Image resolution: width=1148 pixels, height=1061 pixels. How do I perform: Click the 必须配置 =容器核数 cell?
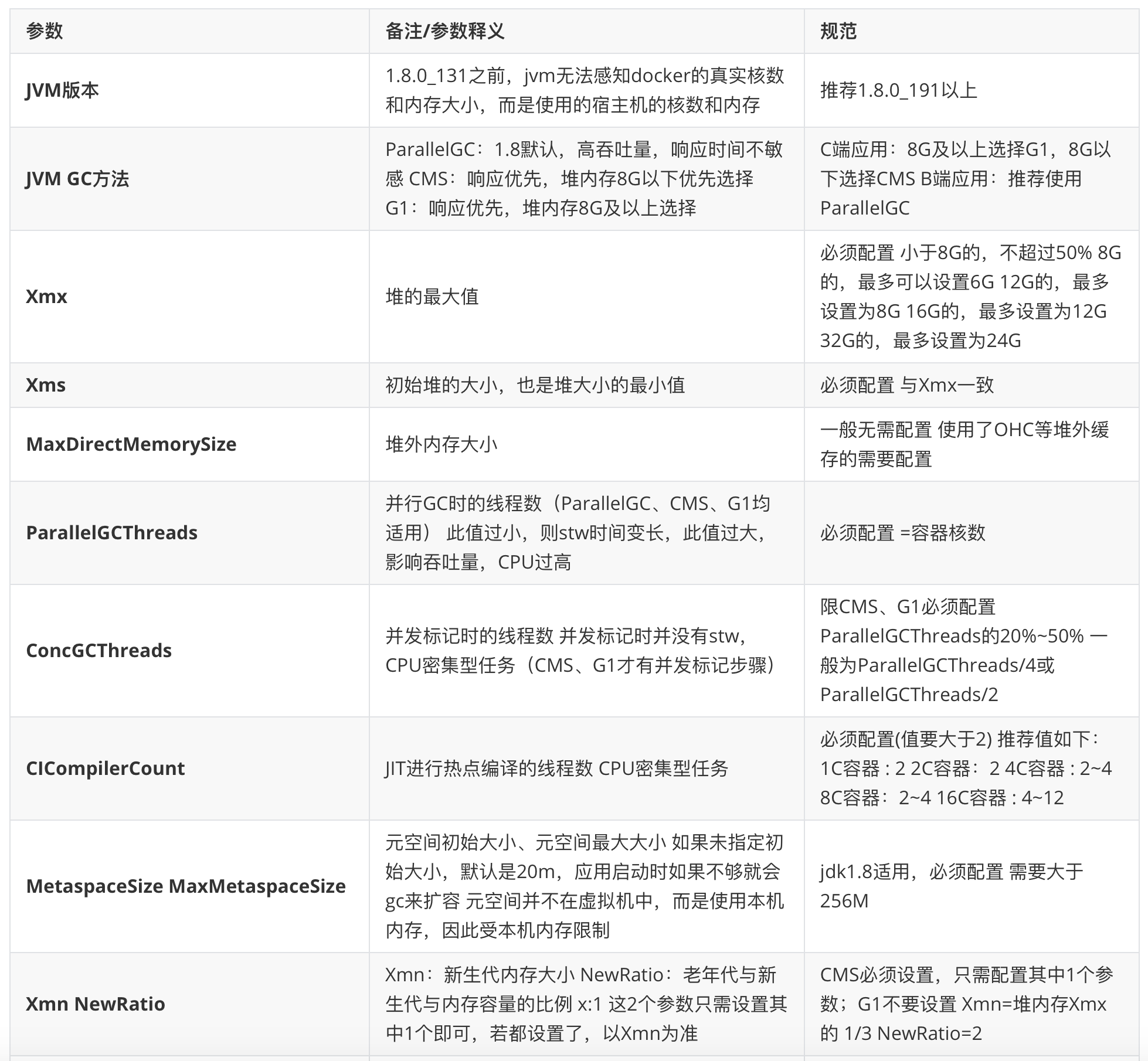972,533
